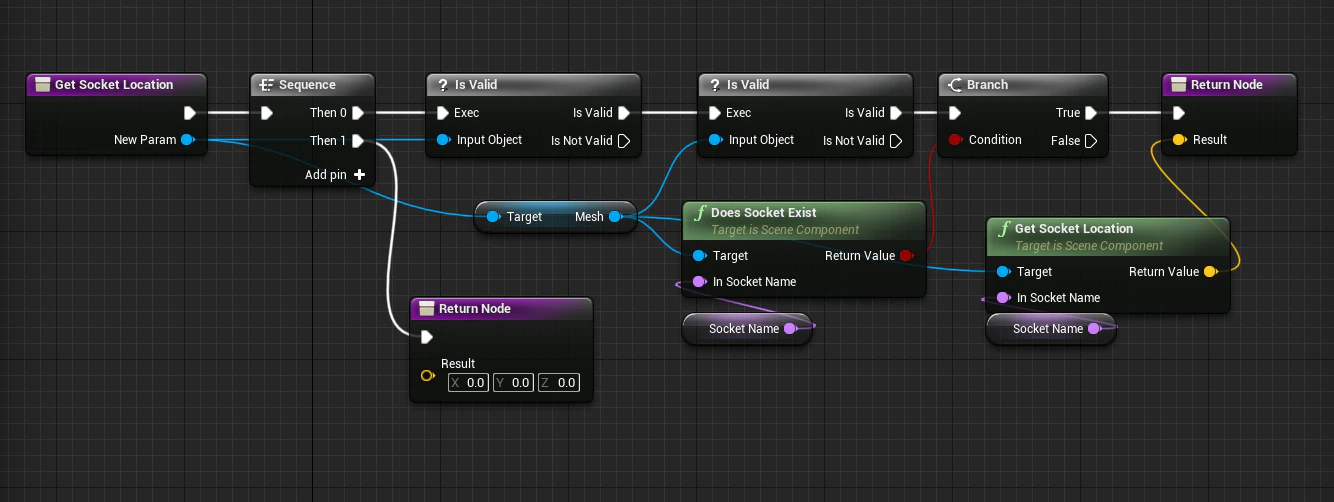Edit the Result X value field
The width and height of the screenshot is (1334, 502).
469,383
